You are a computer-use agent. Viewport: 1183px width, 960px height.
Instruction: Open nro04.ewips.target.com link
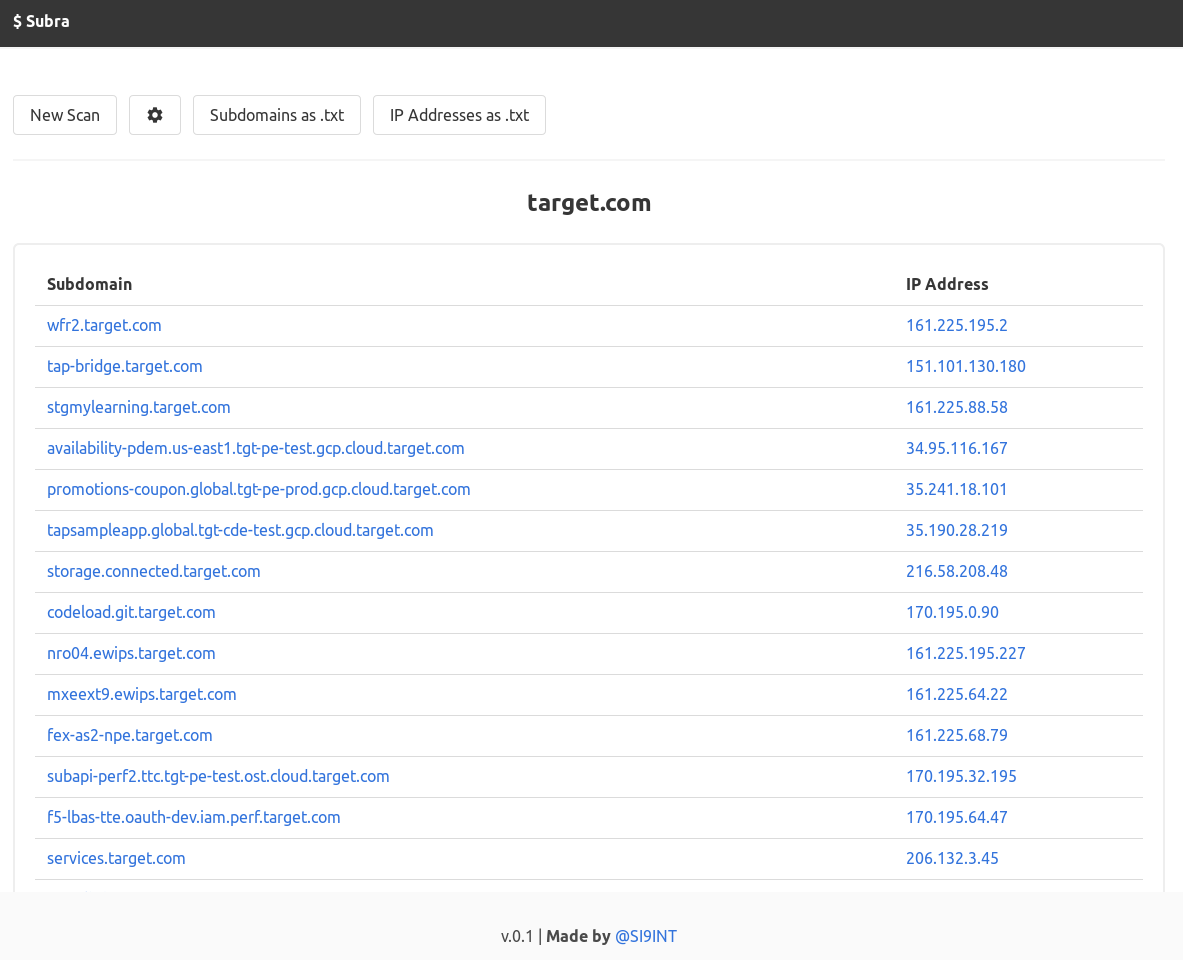point(131,653)
